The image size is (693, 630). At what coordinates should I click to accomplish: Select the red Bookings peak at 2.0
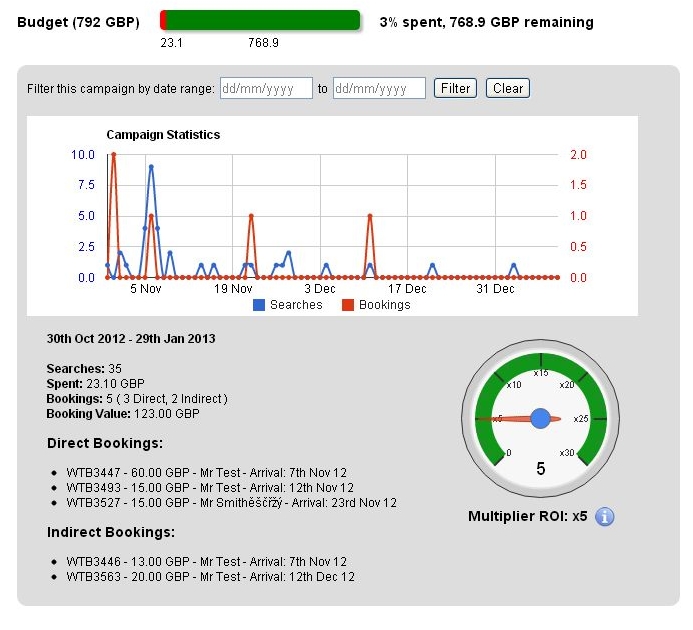click(x=114, y=155)
